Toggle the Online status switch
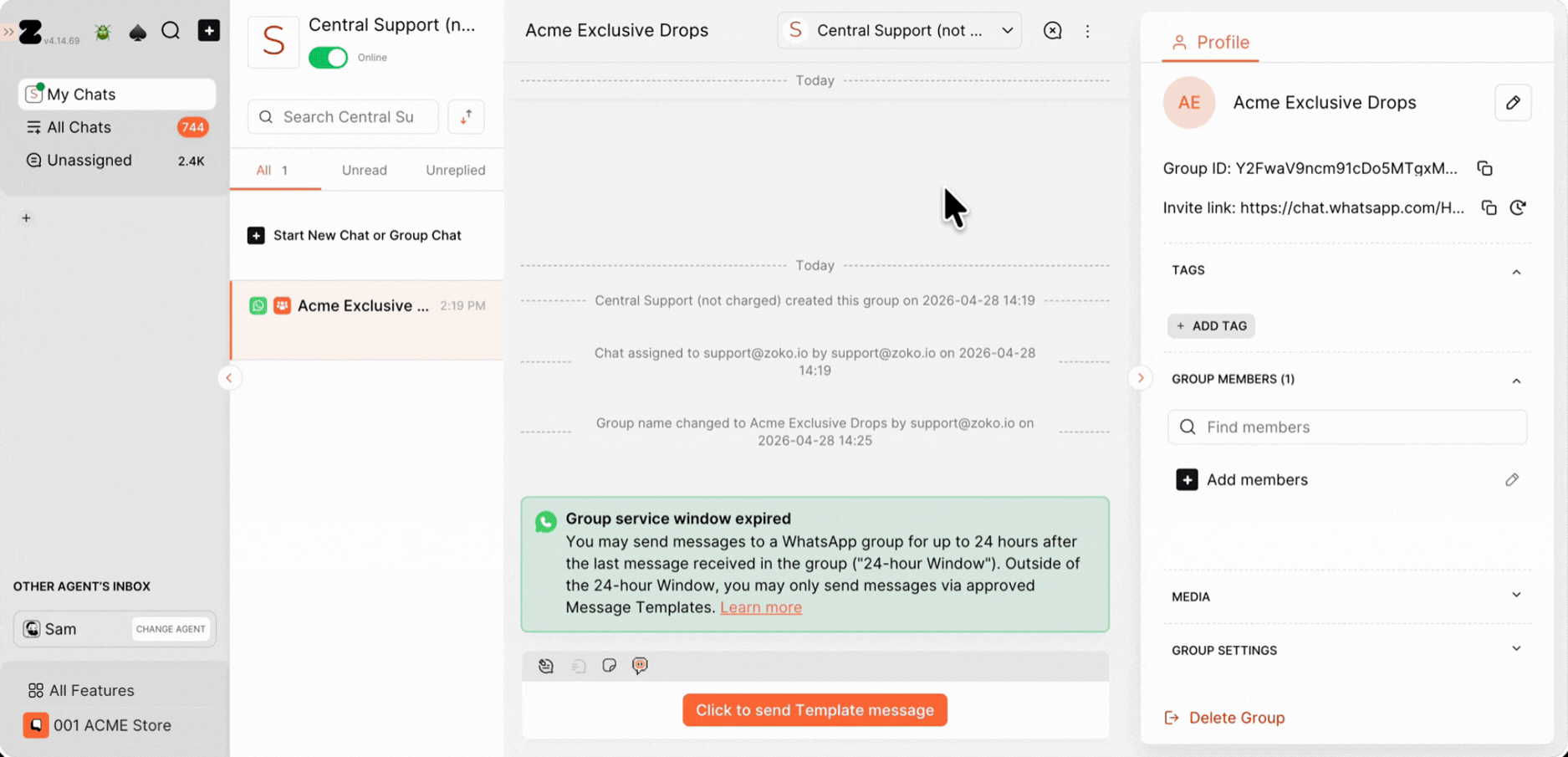 point(328,58)
